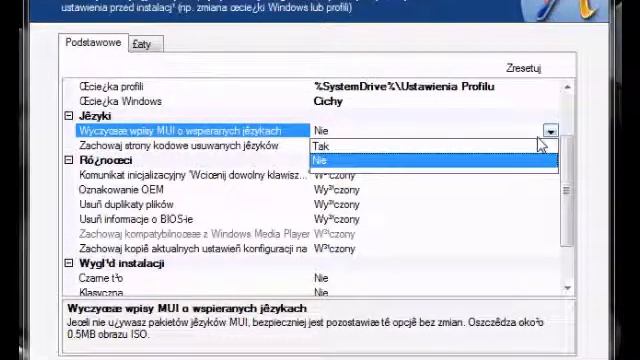Click the Zresetuj link
Image resolution: width=640 pixels, height=360 pixels.
click(524, 68)
